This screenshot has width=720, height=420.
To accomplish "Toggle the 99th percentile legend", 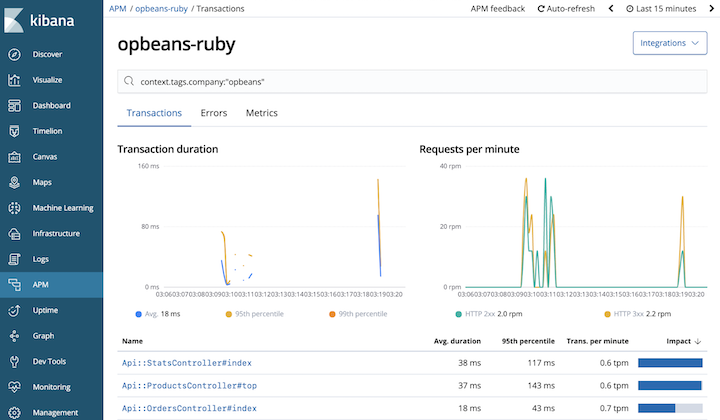I will click(358, 314).
